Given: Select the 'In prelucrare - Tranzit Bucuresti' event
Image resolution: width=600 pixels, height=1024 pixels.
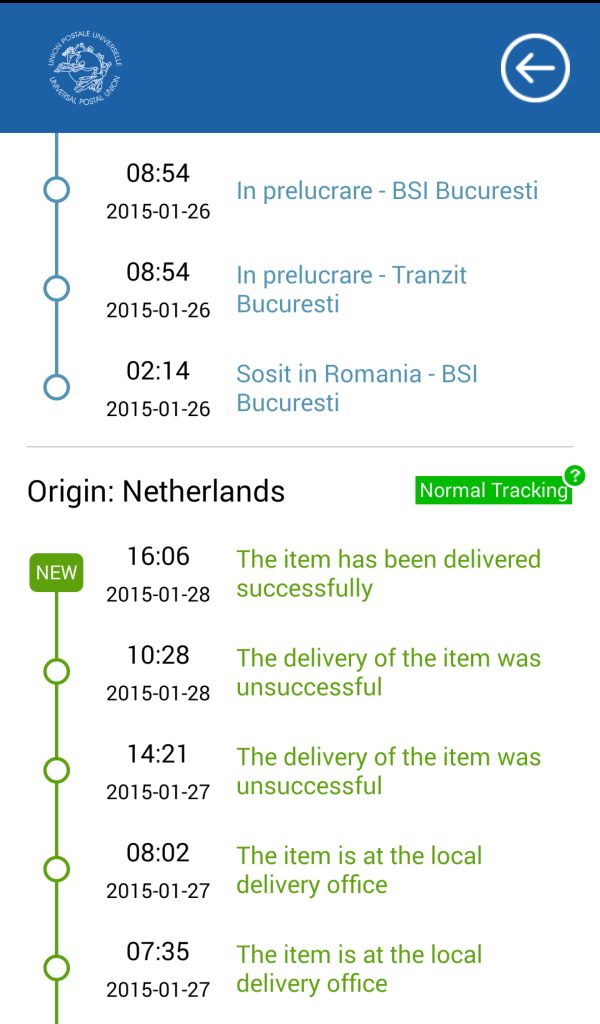Looking at the screenshot, I should pos(351,289).
